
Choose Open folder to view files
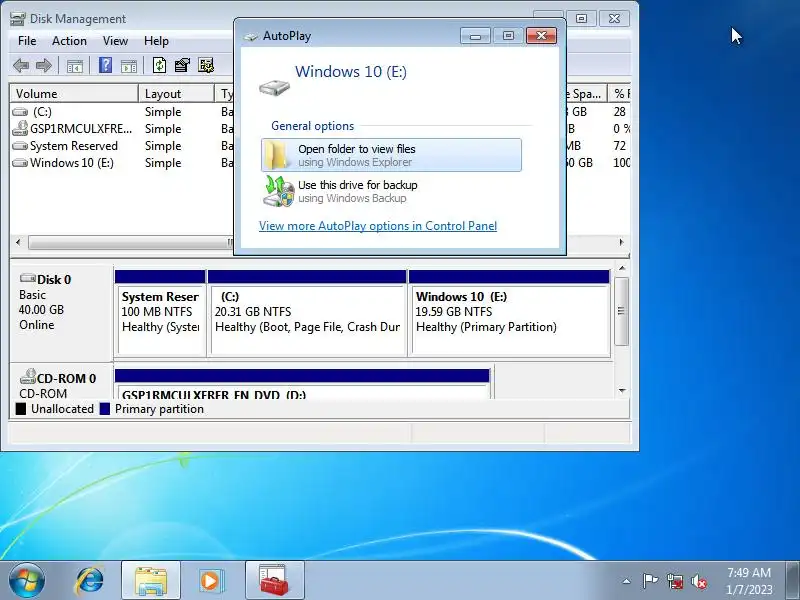[391, 155]
